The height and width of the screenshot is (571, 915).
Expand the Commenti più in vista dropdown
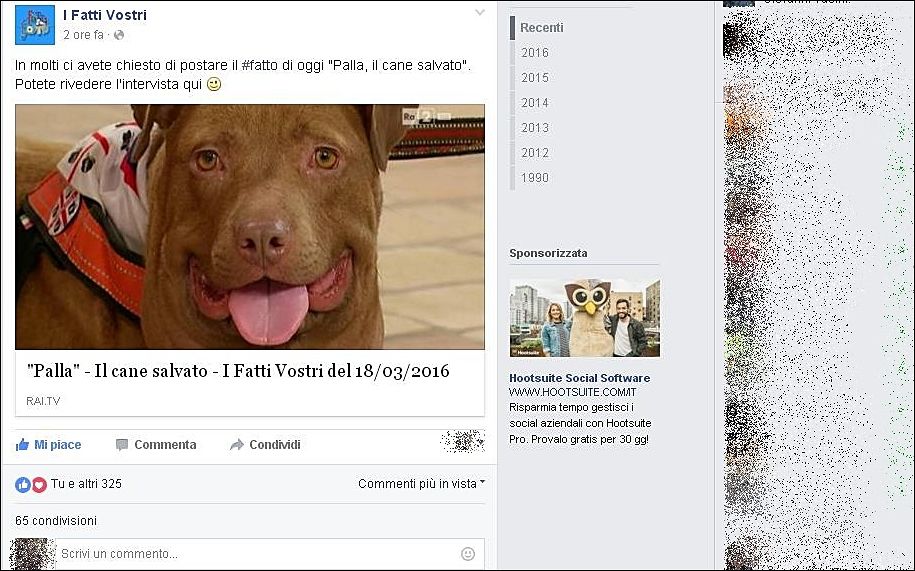(x=421, y=484)
